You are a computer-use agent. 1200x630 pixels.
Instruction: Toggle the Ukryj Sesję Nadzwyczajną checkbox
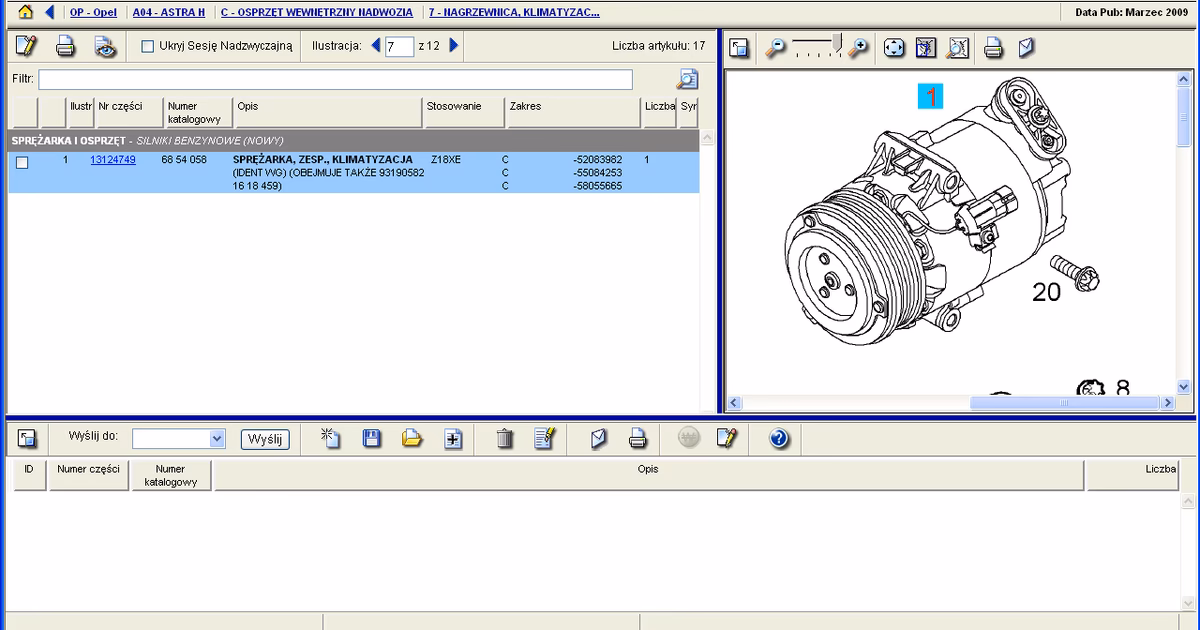coord(148,46)
